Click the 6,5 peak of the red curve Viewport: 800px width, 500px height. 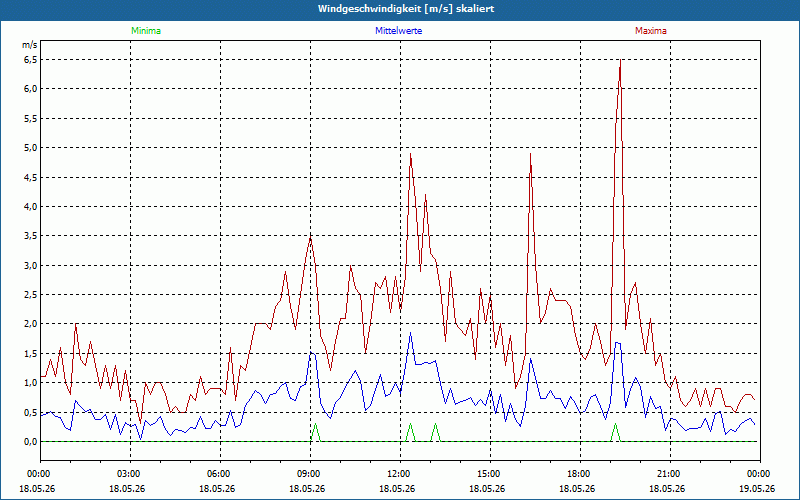coord(620,61)
